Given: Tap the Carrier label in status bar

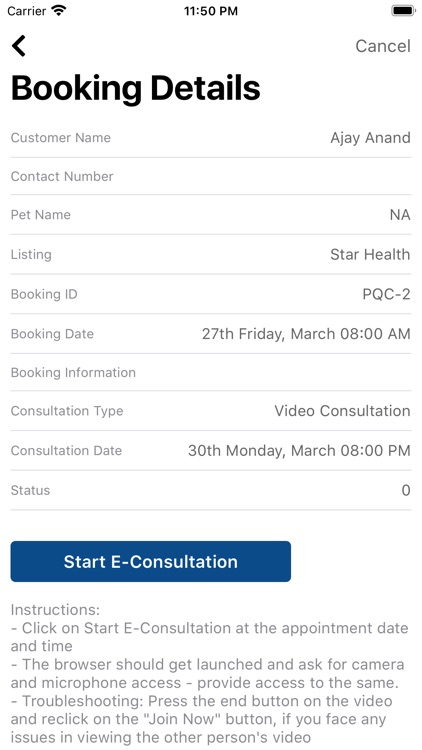Looking at the screenshot, I should 27,11.
